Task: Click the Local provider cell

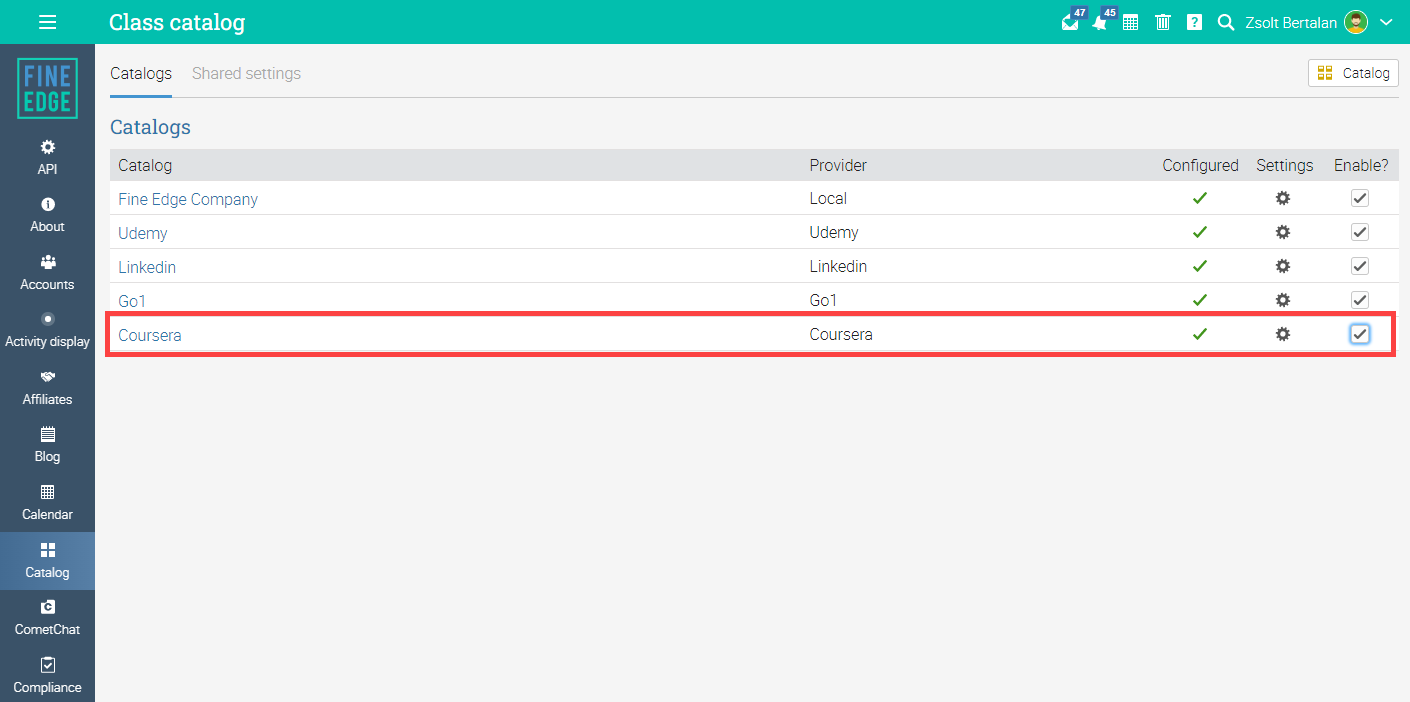Action: click(x=828, y=198)
